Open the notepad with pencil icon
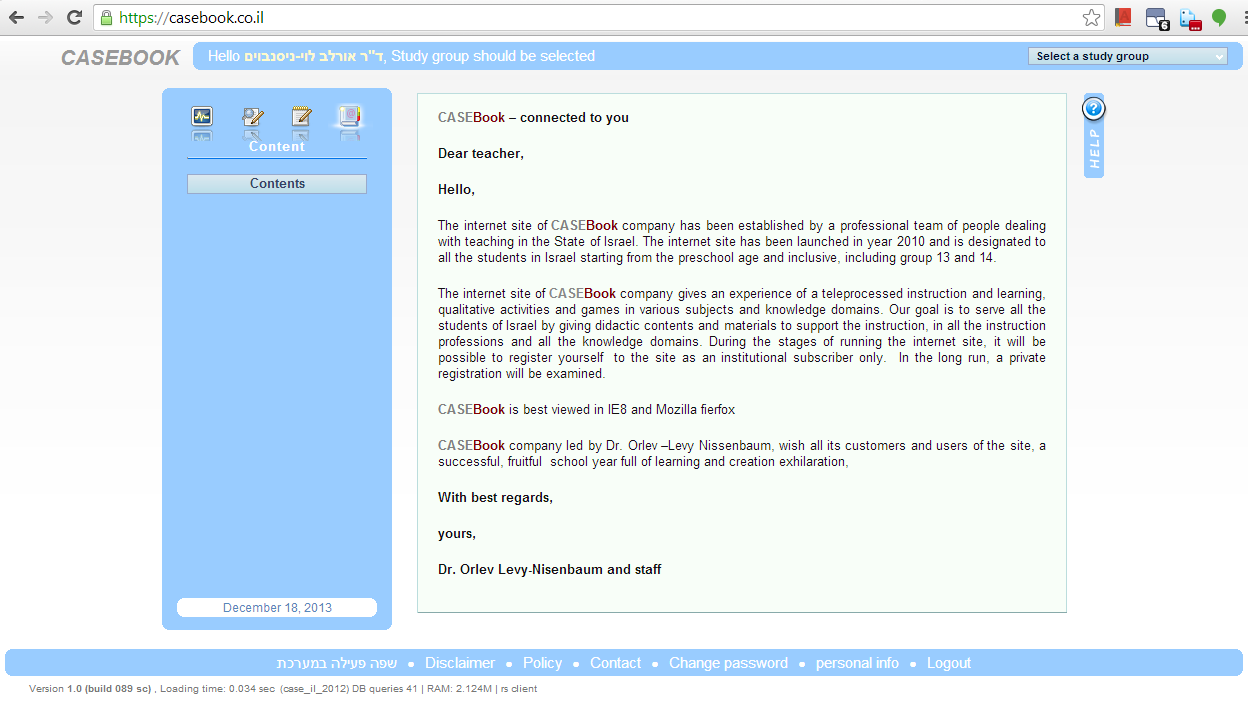The height and width of the screenshot is (726, 1248). click(301, 116)
